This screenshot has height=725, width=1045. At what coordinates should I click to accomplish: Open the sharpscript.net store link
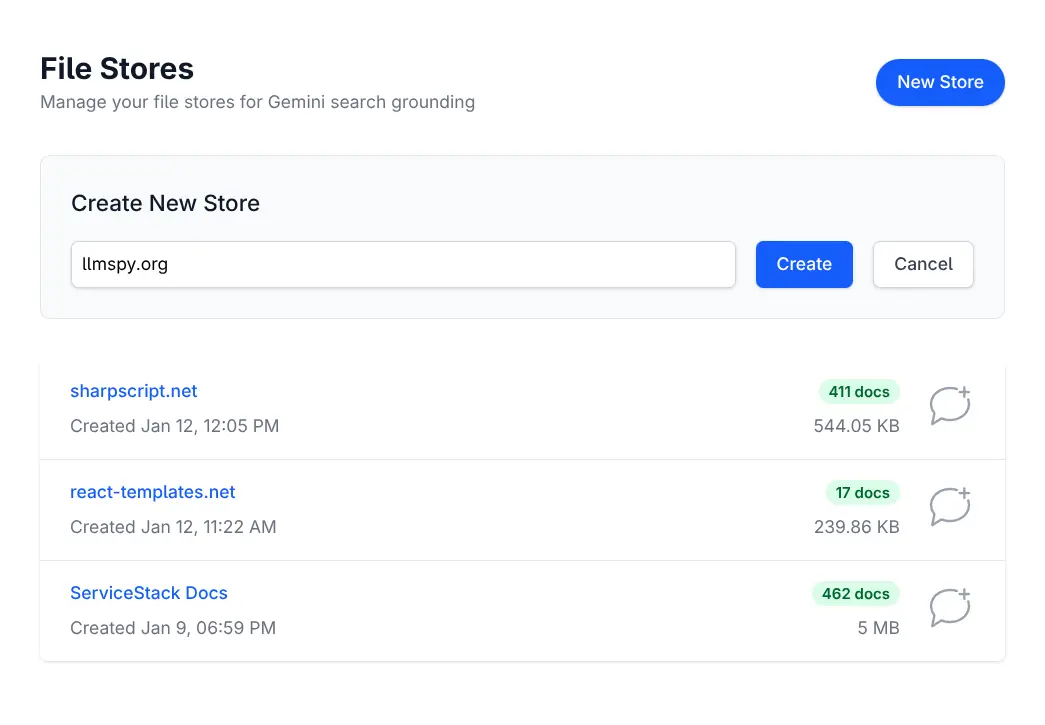[134, 391]
